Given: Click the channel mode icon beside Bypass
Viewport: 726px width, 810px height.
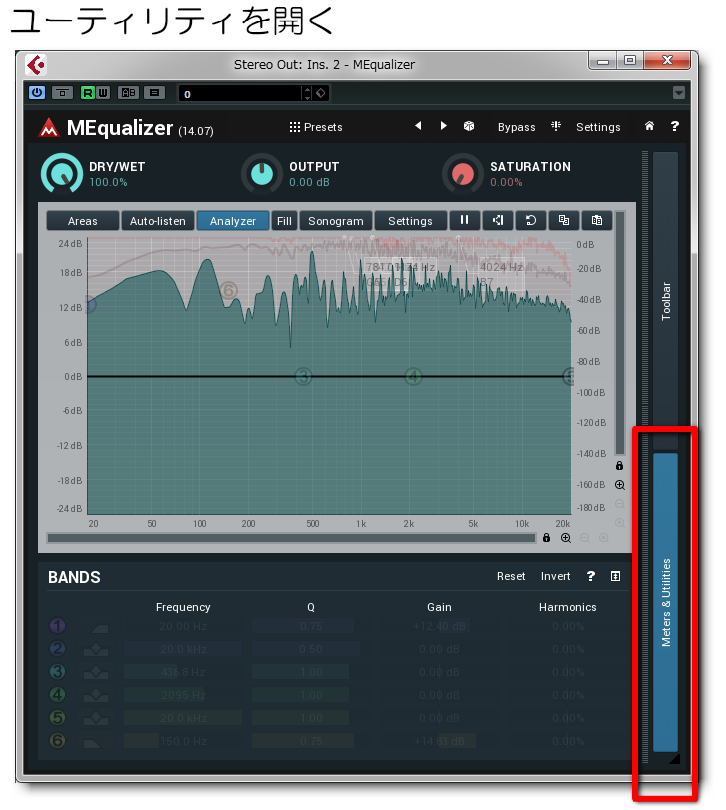Looking at the screenshot, I should 556,126.
